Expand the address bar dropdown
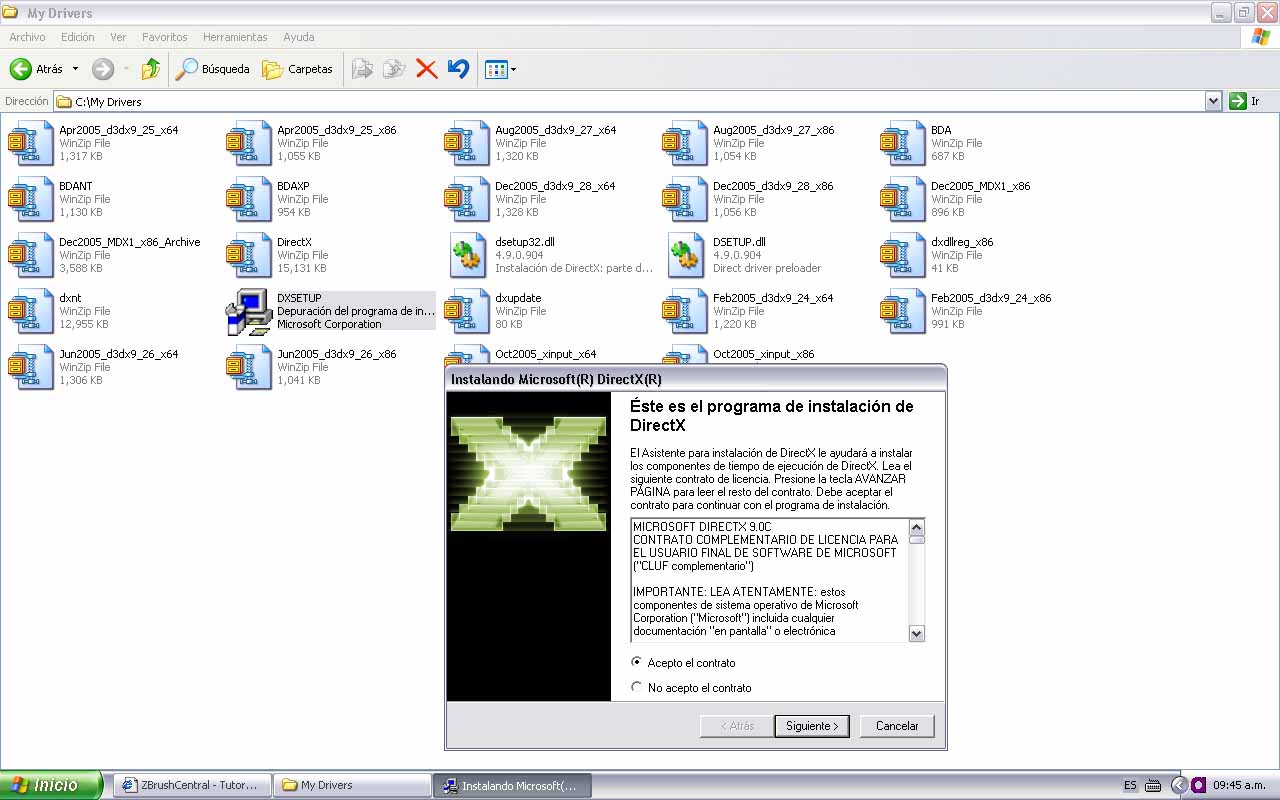Image resolution: width=1280 pixels, height=800 pixels. 1213,101
